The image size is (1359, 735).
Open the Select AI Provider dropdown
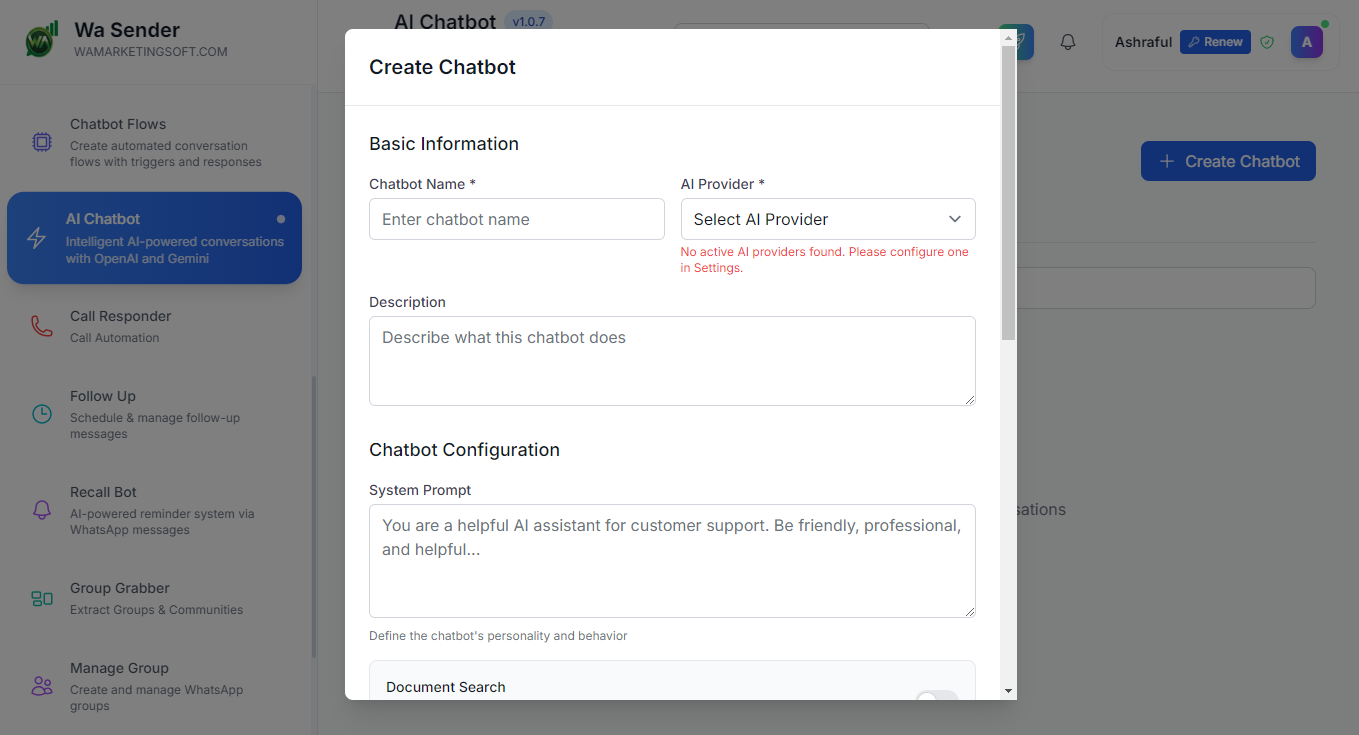pyautogui.click(x=828, y=219)
